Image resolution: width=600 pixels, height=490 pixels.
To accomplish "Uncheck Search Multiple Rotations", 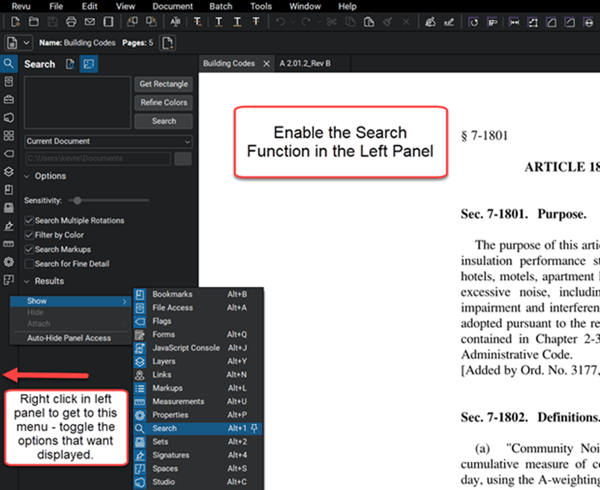I will click(x=29, y=220).
